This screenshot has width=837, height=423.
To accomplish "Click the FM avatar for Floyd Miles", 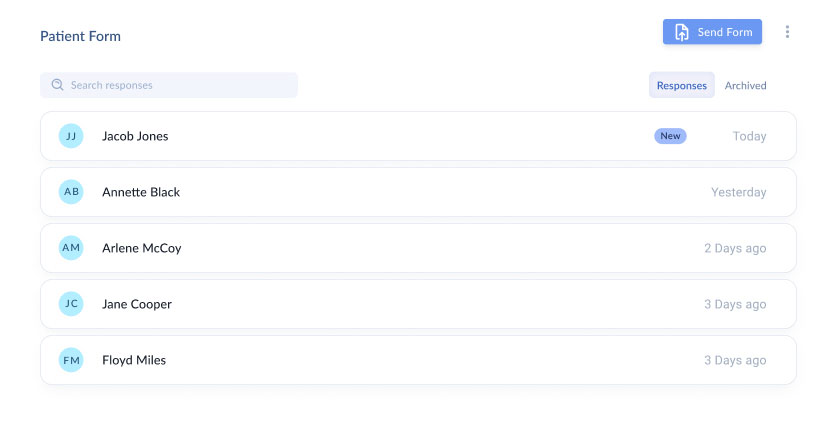I will click(71, 360).
